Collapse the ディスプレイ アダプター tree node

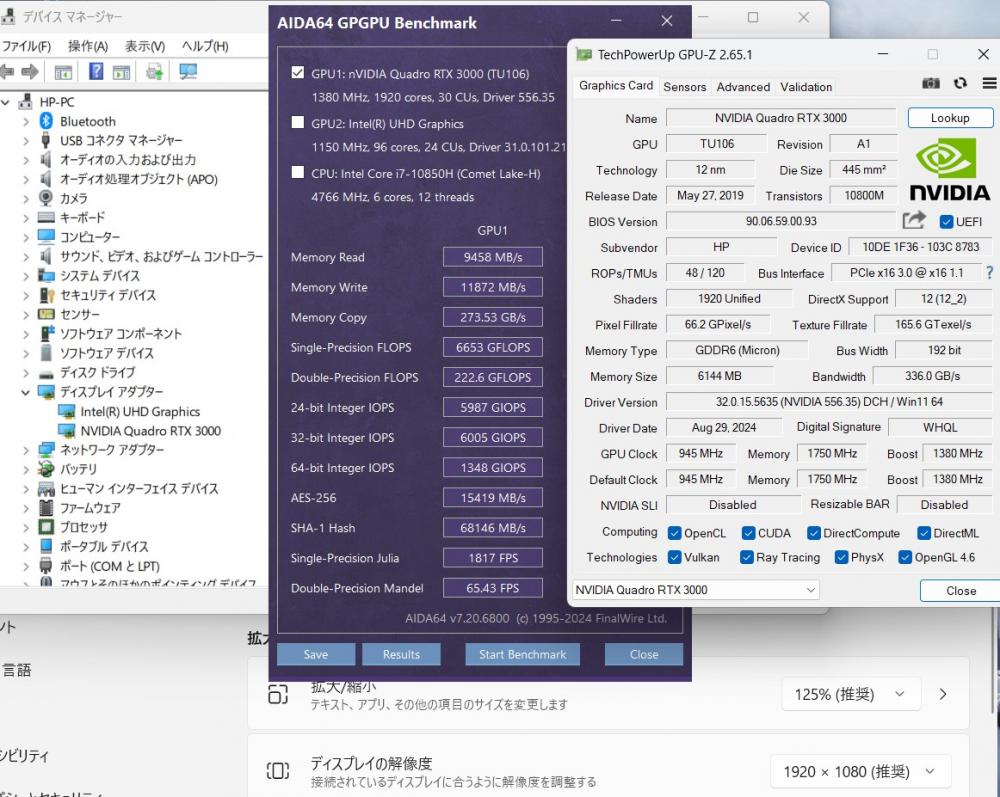[x=26, y=392]
